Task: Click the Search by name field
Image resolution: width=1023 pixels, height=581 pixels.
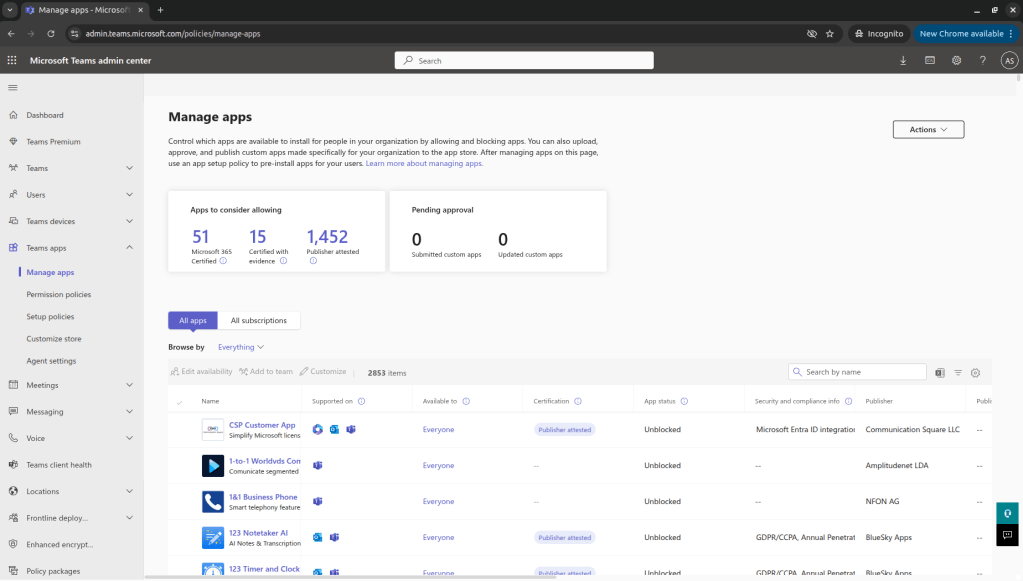Action: (857, 372)
